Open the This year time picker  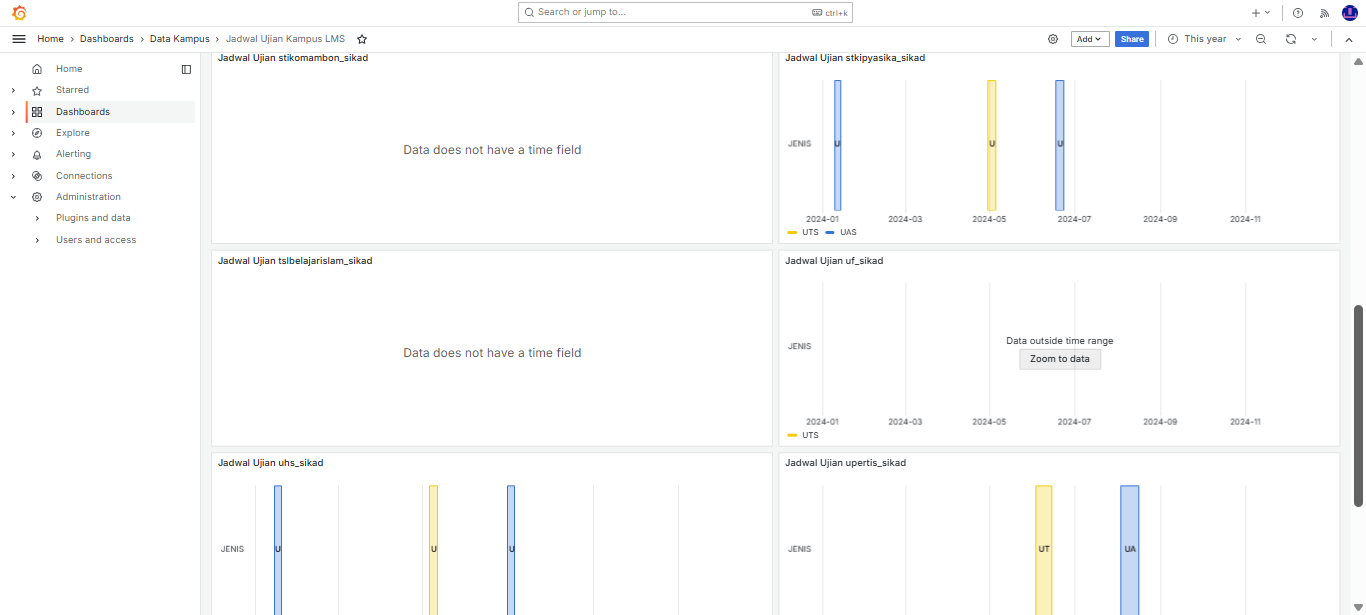pyautogui.click(x=1204, y=39)
